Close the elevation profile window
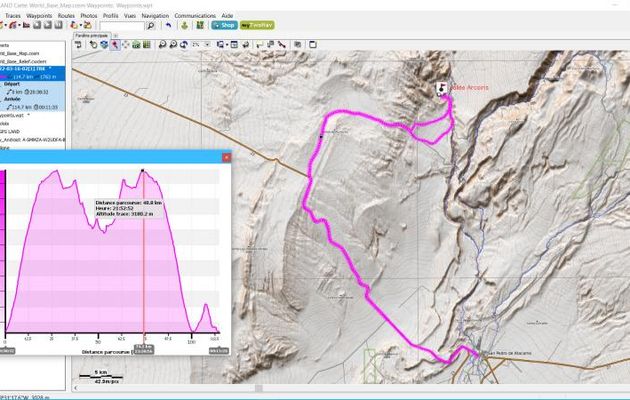The width and height of the screenshot is (630, 400). [226, 157]
